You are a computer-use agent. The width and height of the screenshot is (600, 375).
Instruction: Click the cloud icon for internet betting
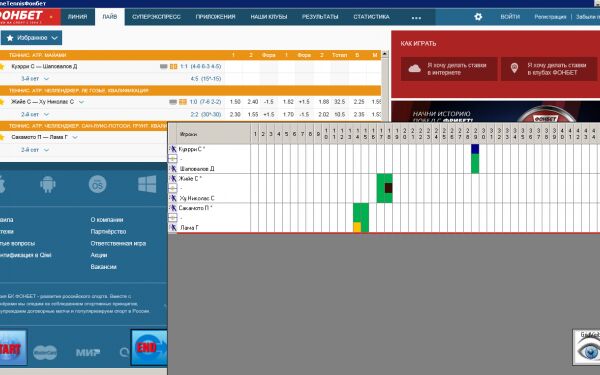point(414,69)
